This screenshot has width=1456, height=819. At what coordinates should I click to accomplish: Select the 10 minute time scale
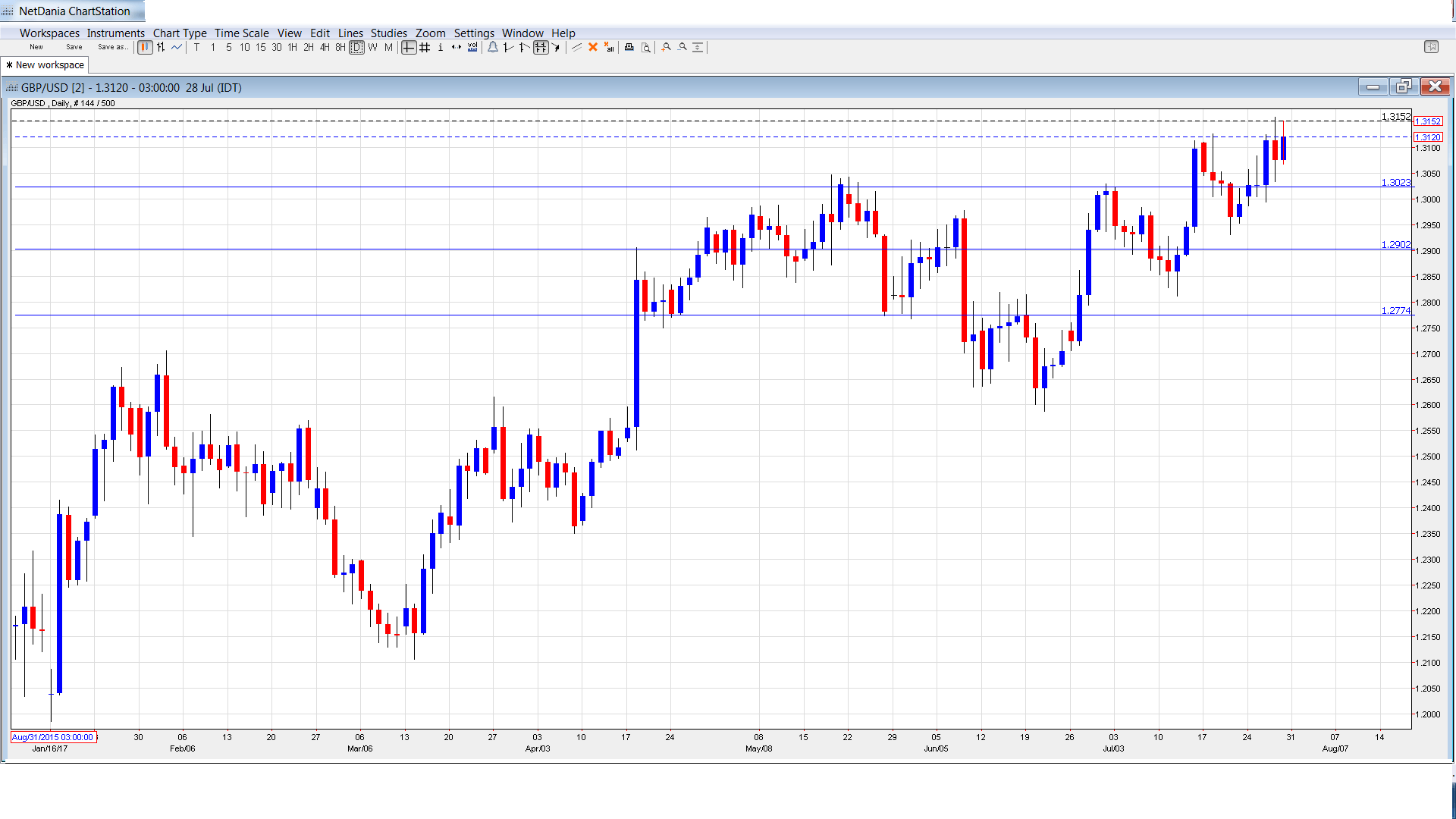coord(245,47)
